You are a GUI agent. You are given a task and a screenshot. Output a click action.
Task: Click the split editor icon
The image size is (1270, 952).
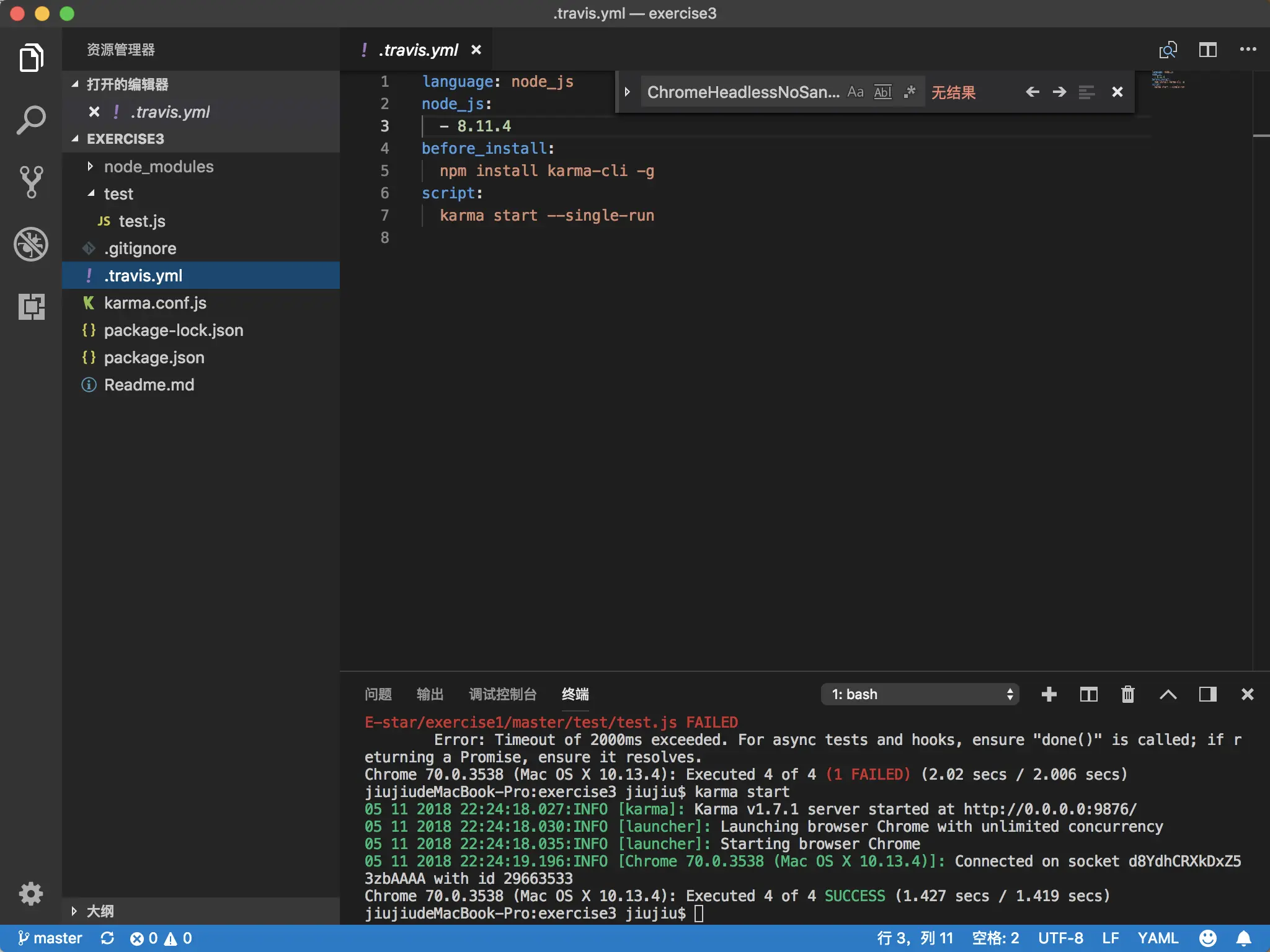pos(1207,50)
